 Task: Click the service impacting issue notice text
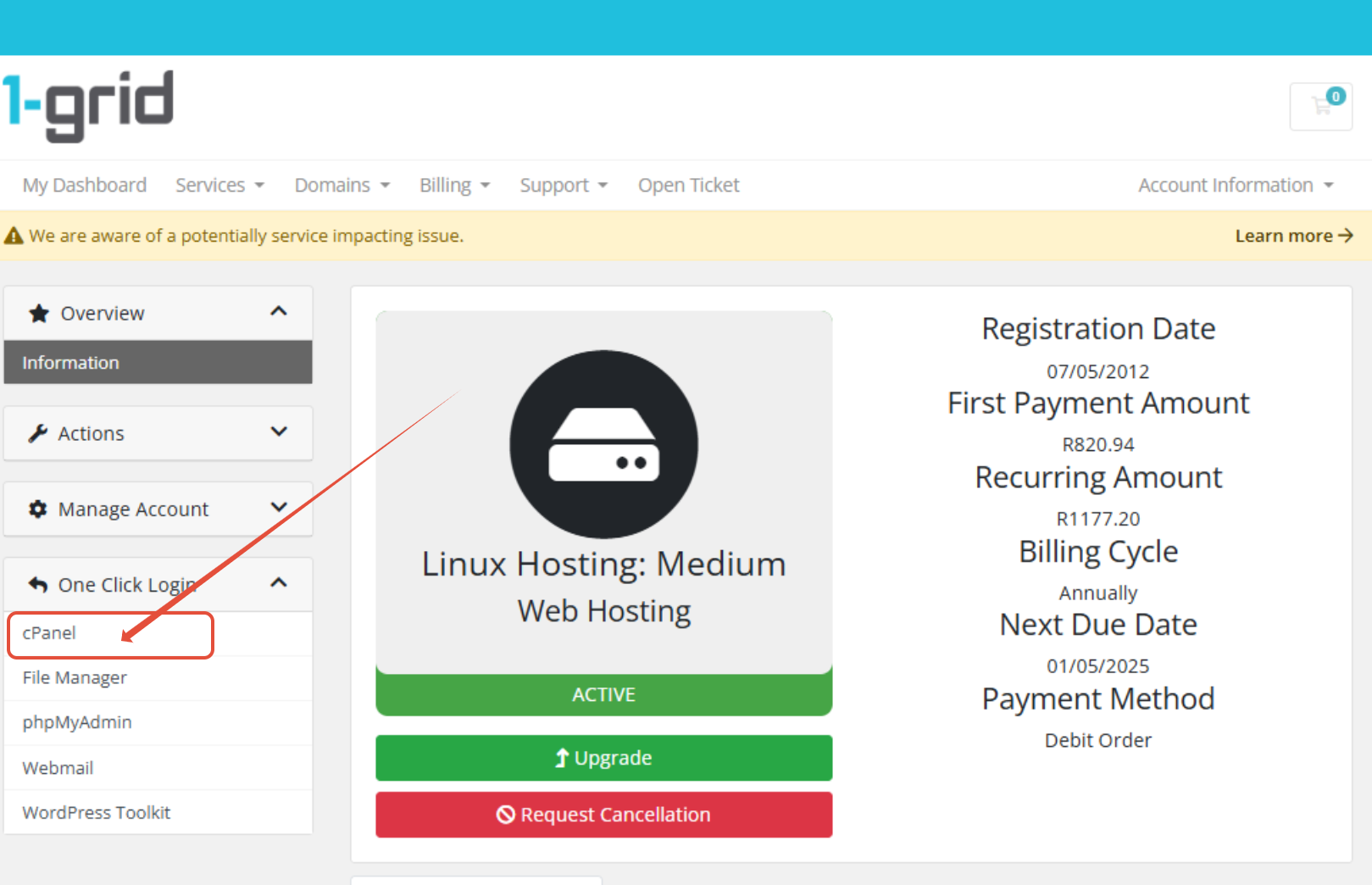tap(247, 236)
